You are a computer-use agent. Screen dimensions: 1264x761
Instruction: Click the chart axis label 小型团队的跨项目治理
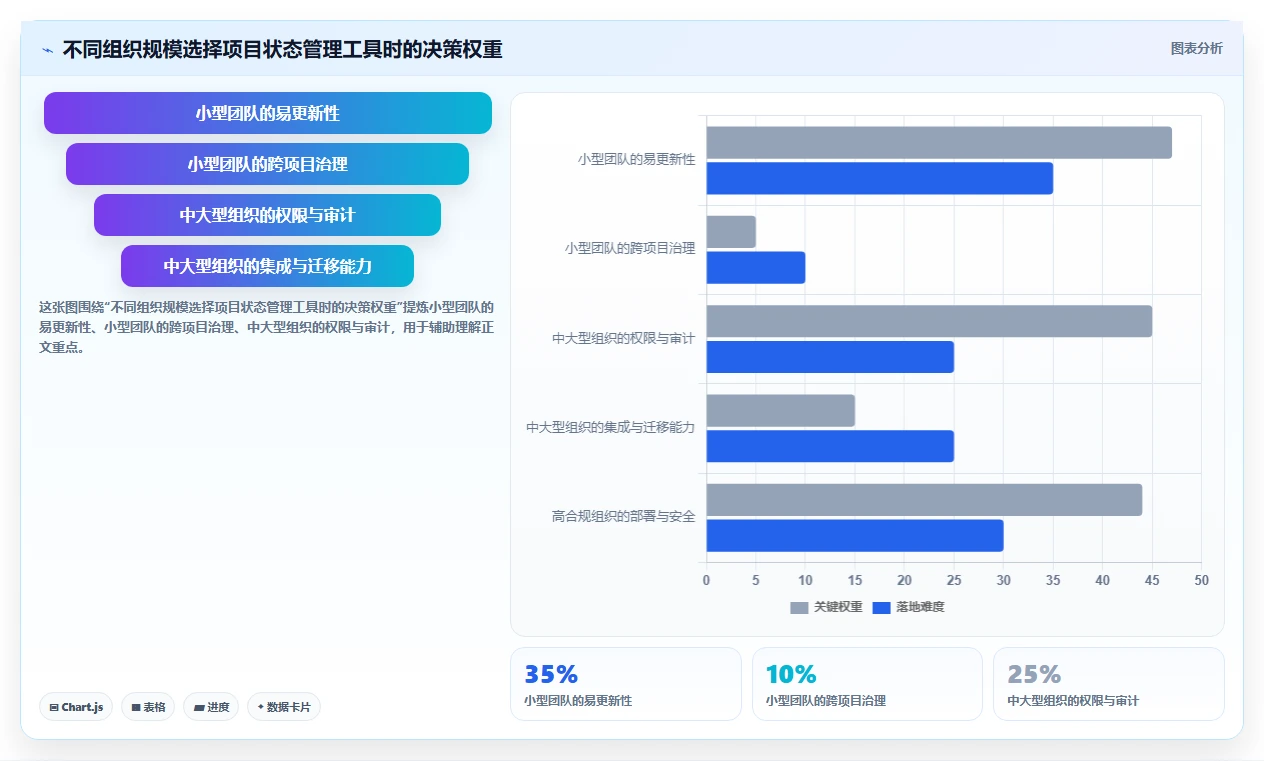click(630, 249)
